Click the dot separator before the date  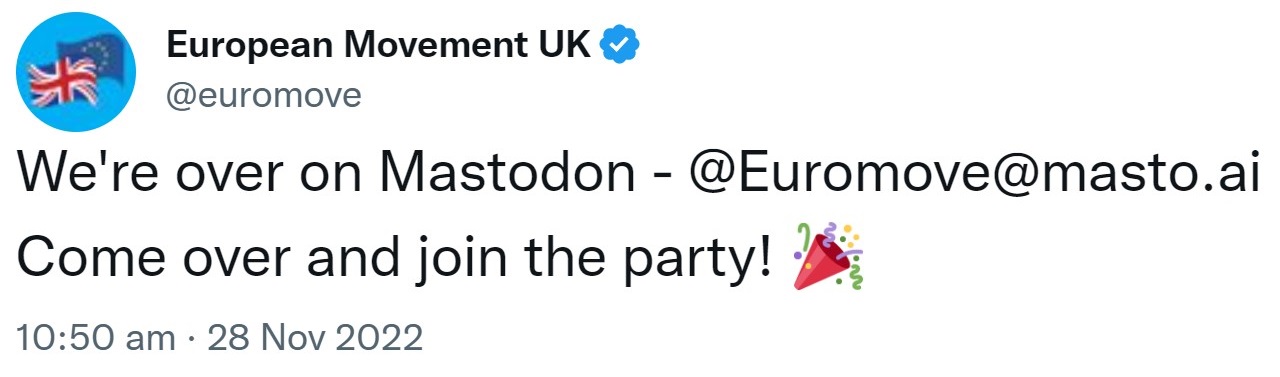coord(190,339)
